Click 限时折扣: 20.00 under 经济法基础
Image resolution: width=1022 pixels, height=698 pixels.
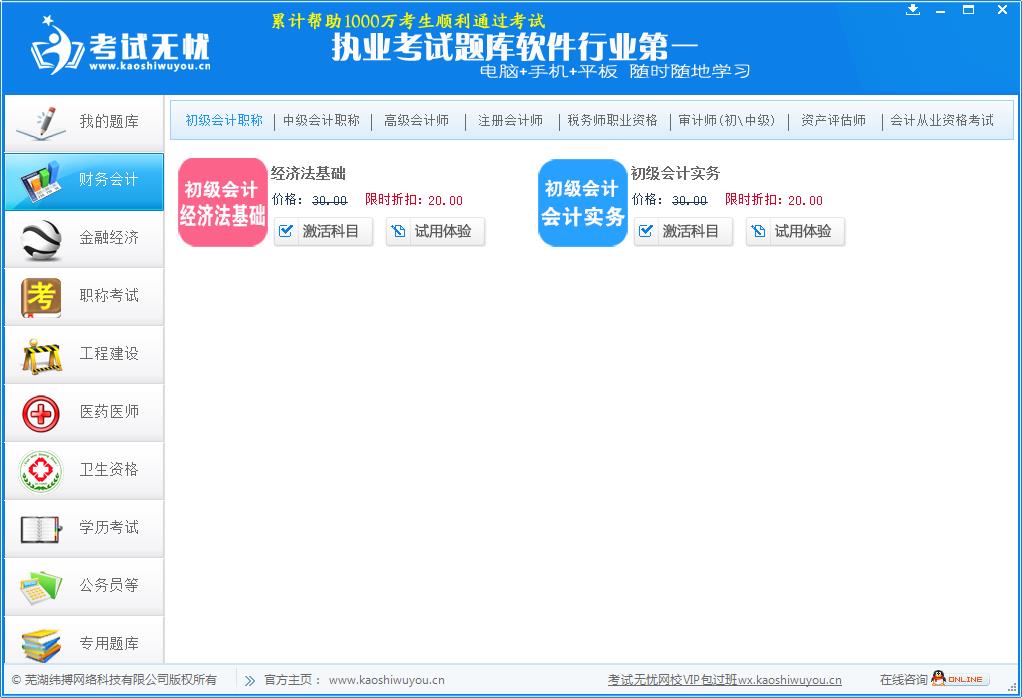pyautogui.click(x=414, y=200)
